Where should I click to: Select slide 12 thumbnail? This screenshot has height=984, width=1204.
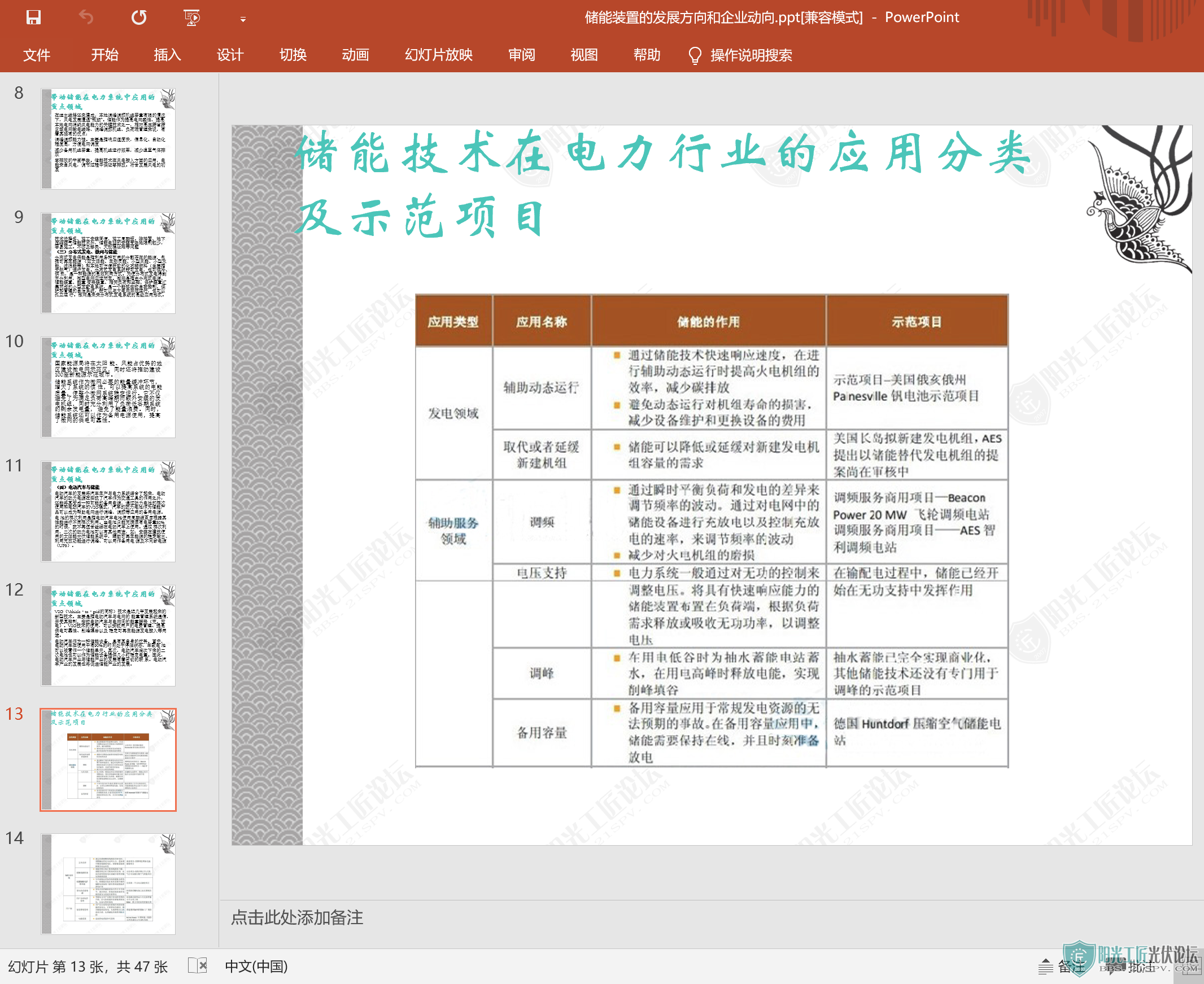coord(108,636)
